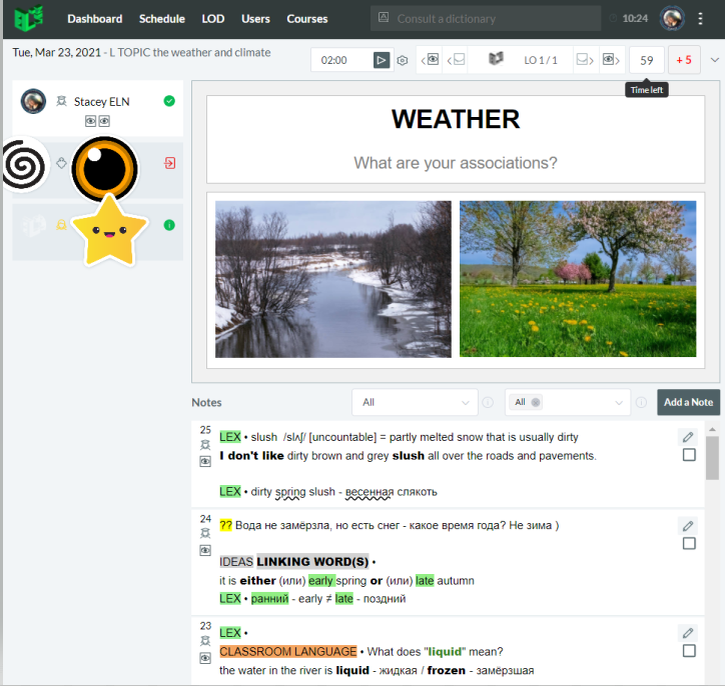Edit note 24 with pencil icon
Image resolution: width=725 pixels, height=686 pixels.
(x=688, y=526)
